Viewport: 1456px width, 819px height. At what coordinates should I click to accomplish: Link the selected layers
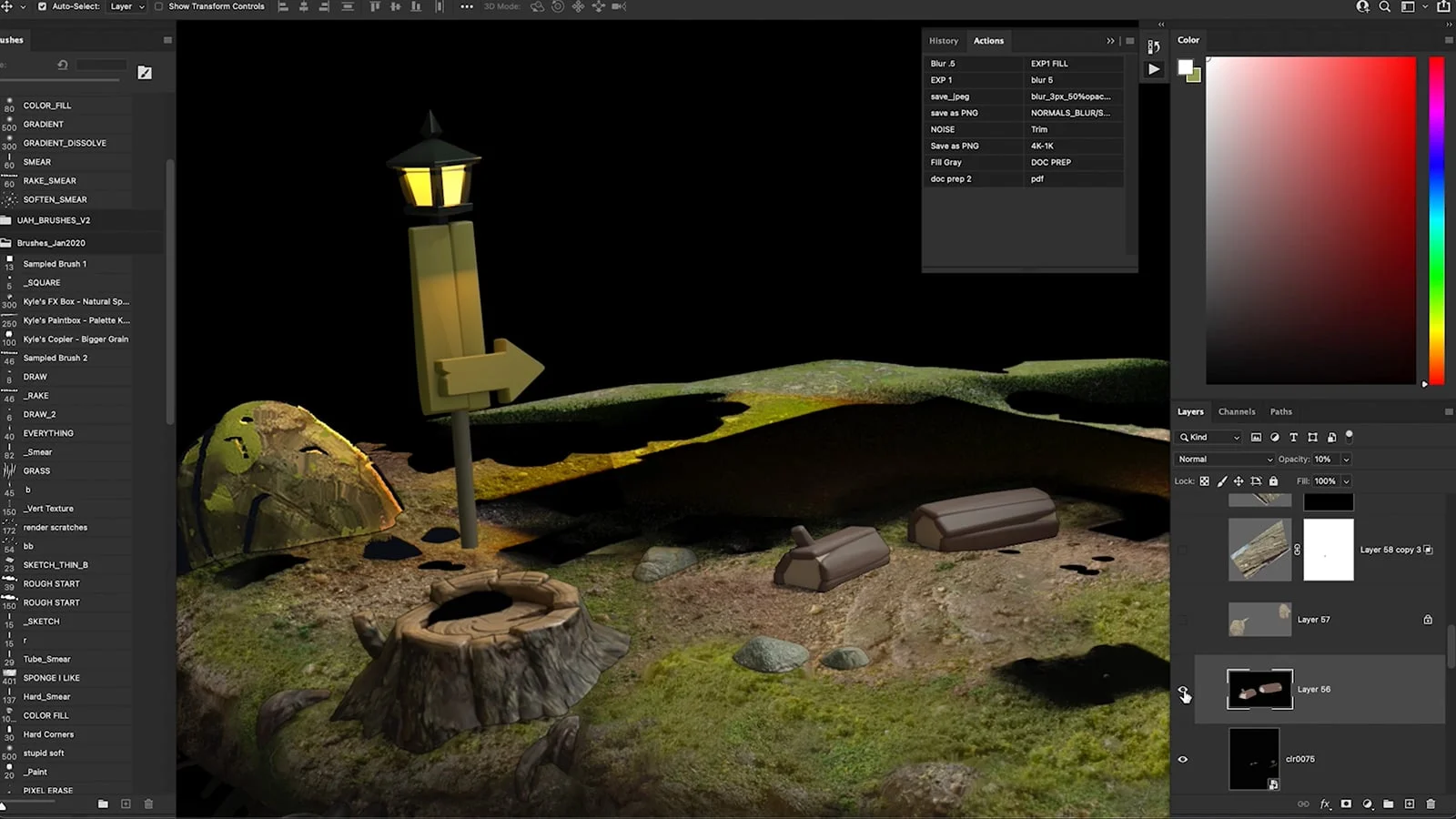tap(1304, 804)
